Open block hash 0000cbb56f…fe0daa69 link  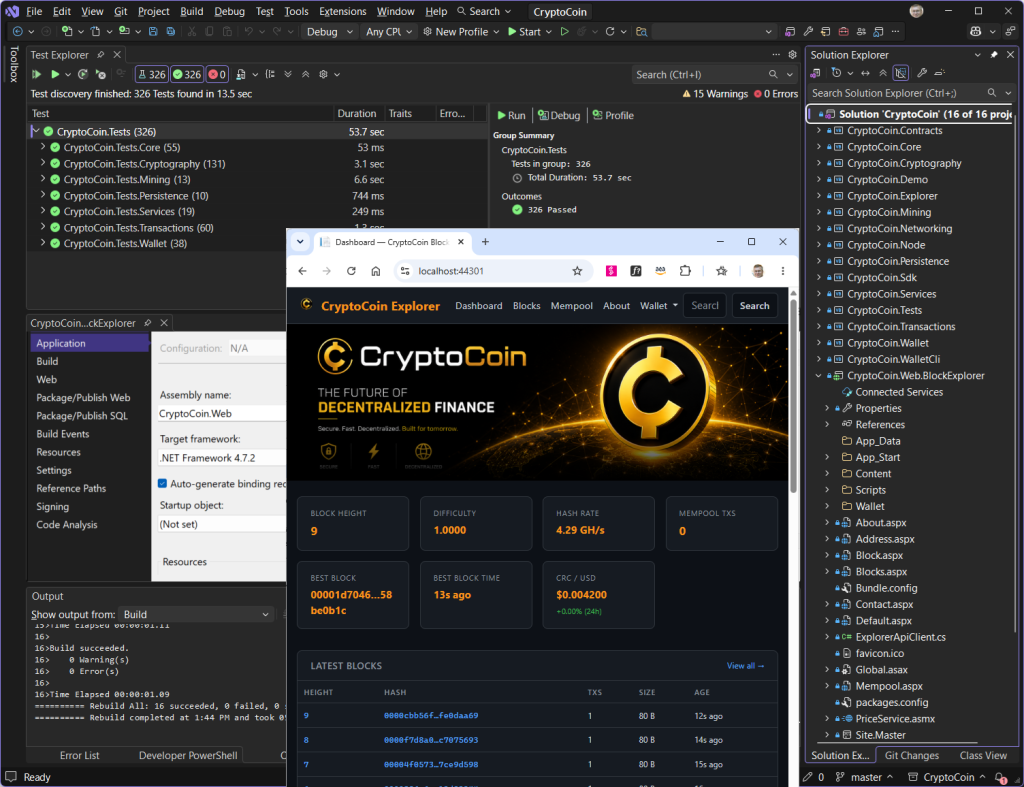tap(431, 716)
